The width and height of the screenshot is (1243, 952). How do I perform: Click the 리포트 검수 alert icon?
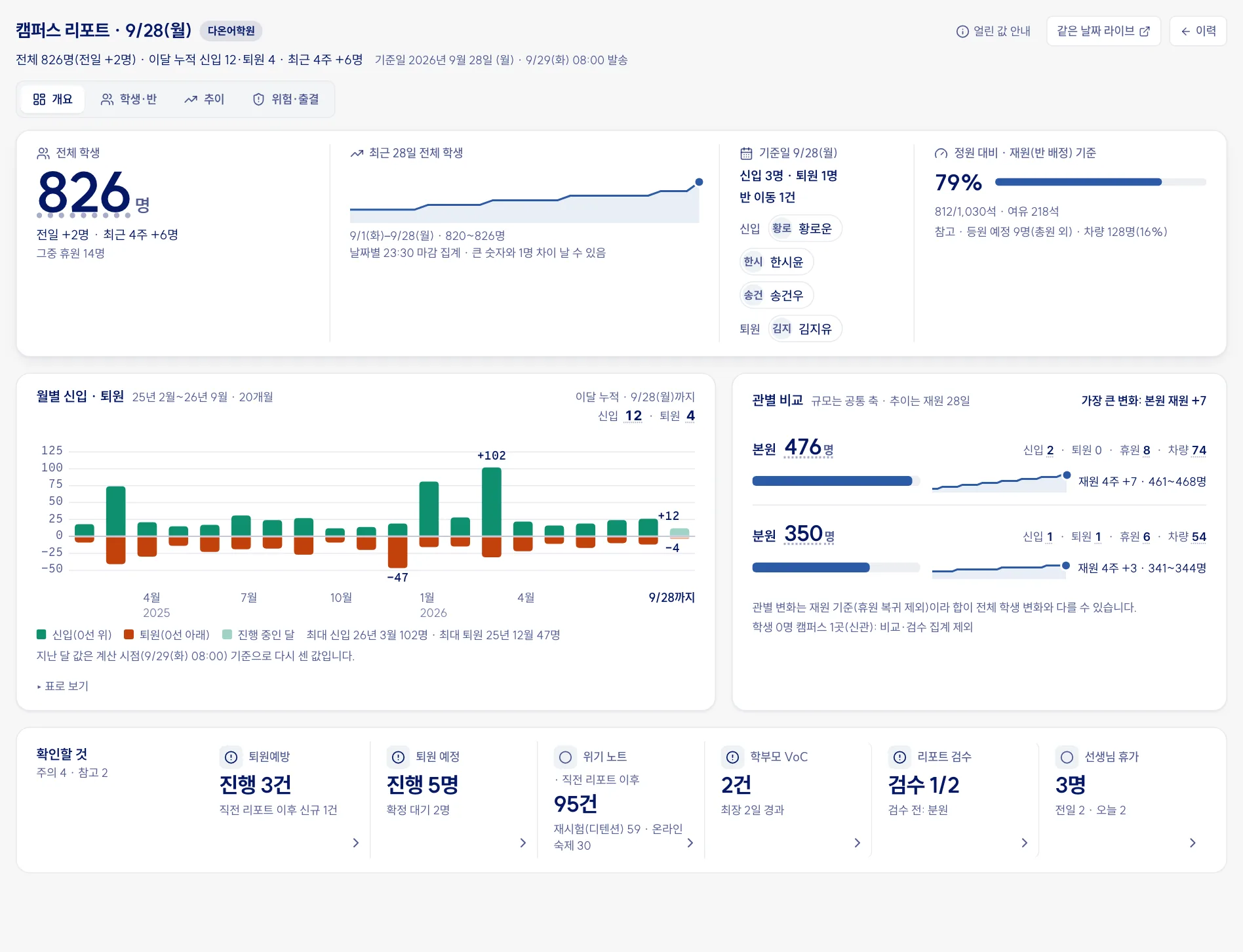(899, 757)
